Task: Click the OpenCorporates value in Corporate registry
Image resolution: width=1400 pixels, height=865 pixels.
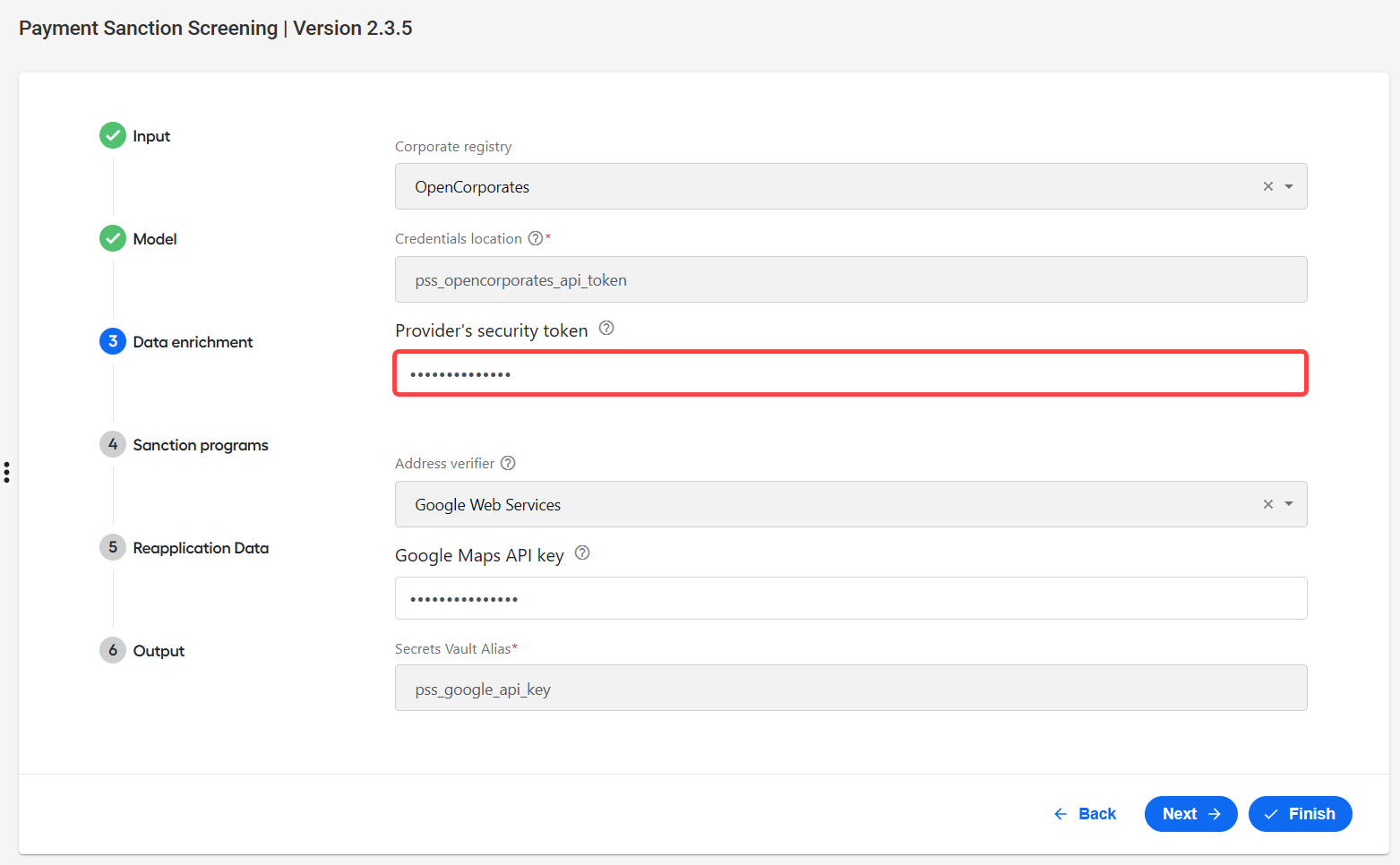Action: (472, 187)
